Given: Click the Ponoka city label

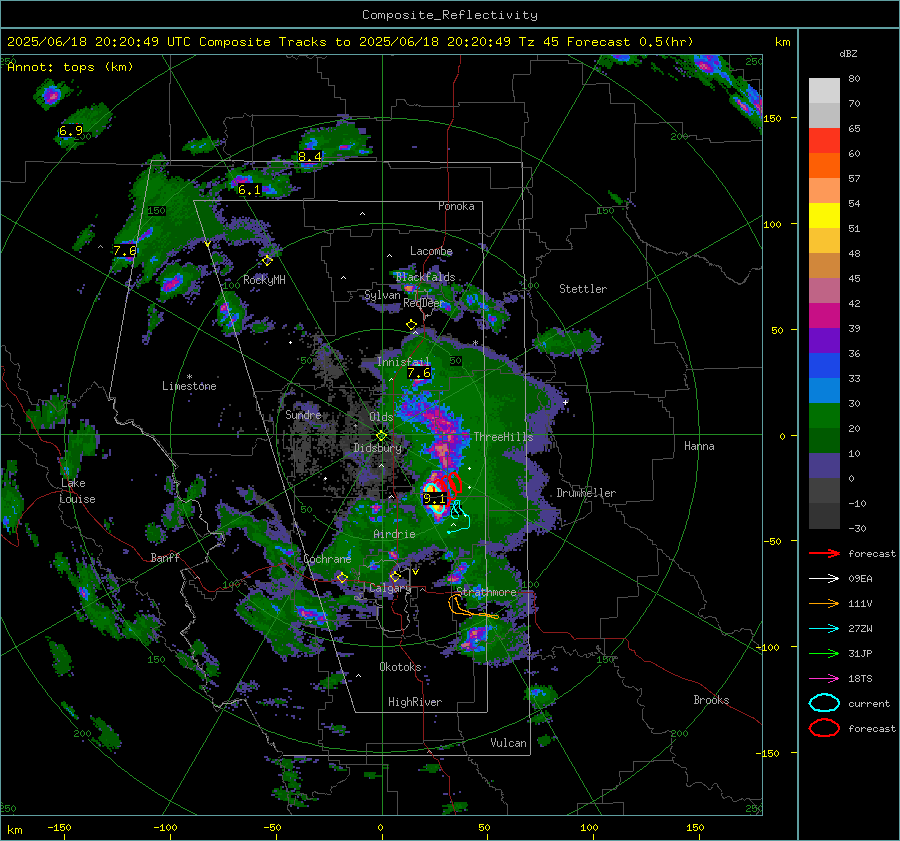Looking at the screenshot, I should (x=456, y=206).
